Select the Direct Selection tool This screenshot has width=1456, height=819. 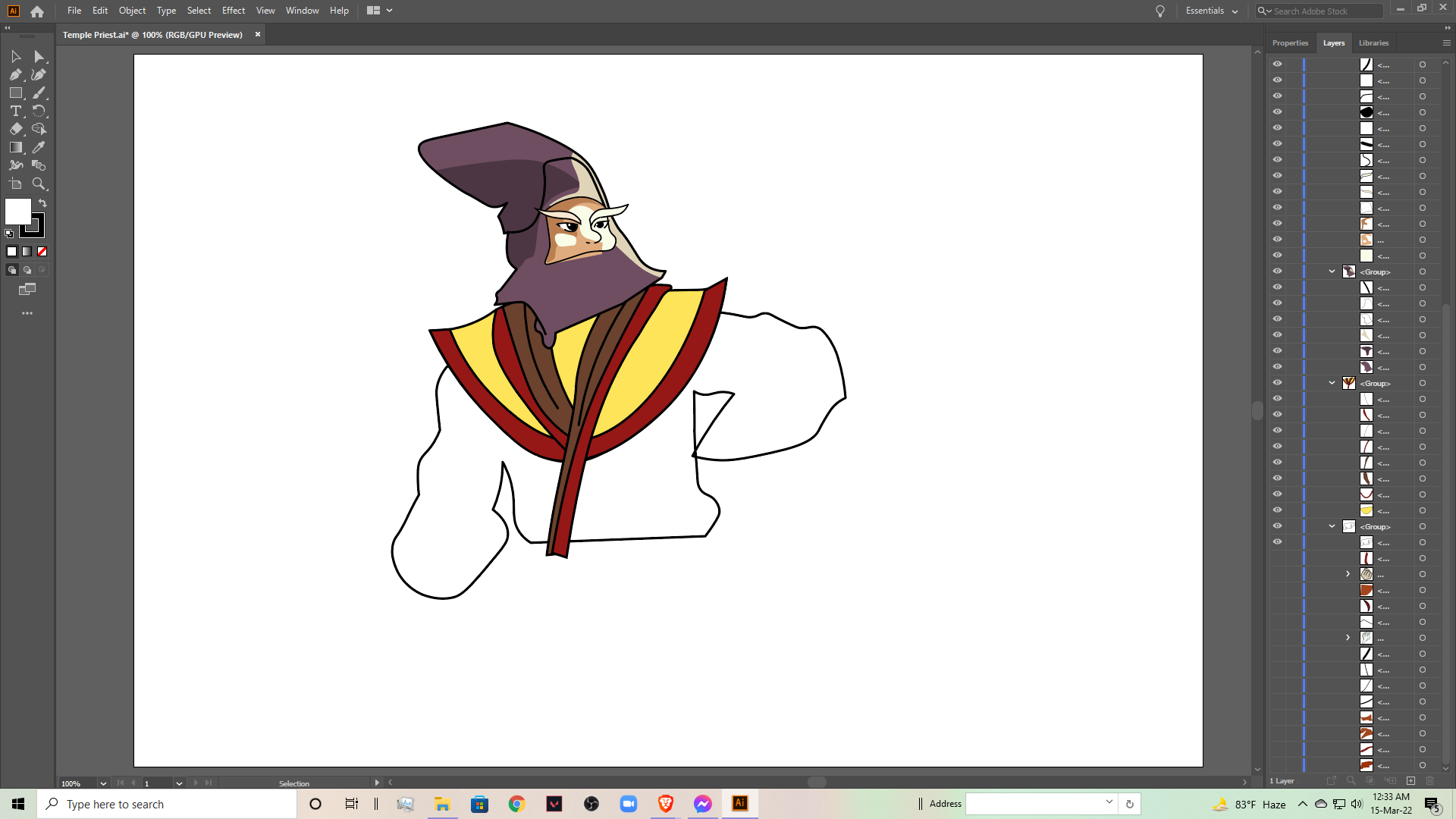(x=39, y=57)
